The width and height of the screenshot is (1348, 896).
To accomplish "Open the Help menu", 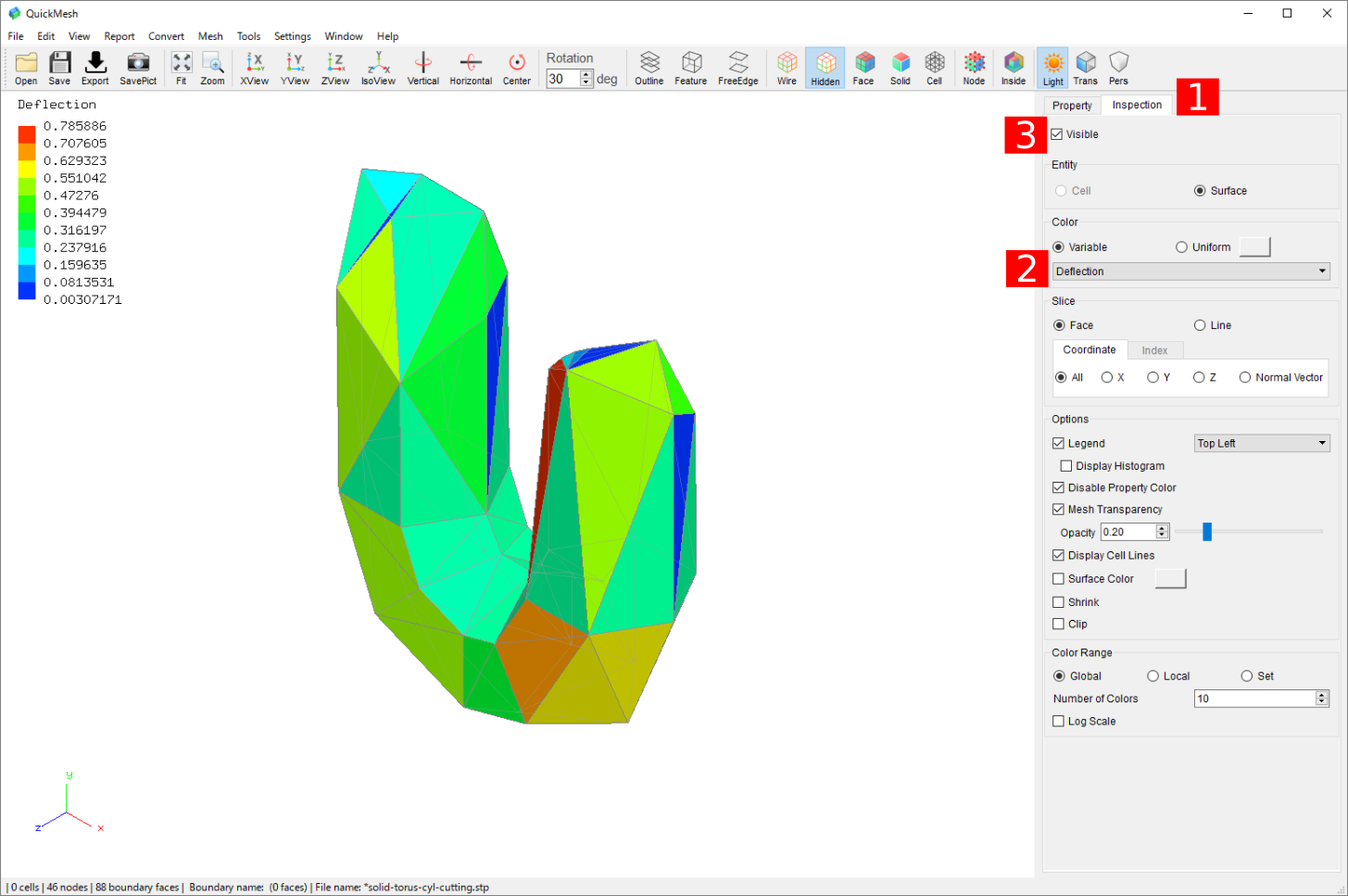I will (388, 36).
